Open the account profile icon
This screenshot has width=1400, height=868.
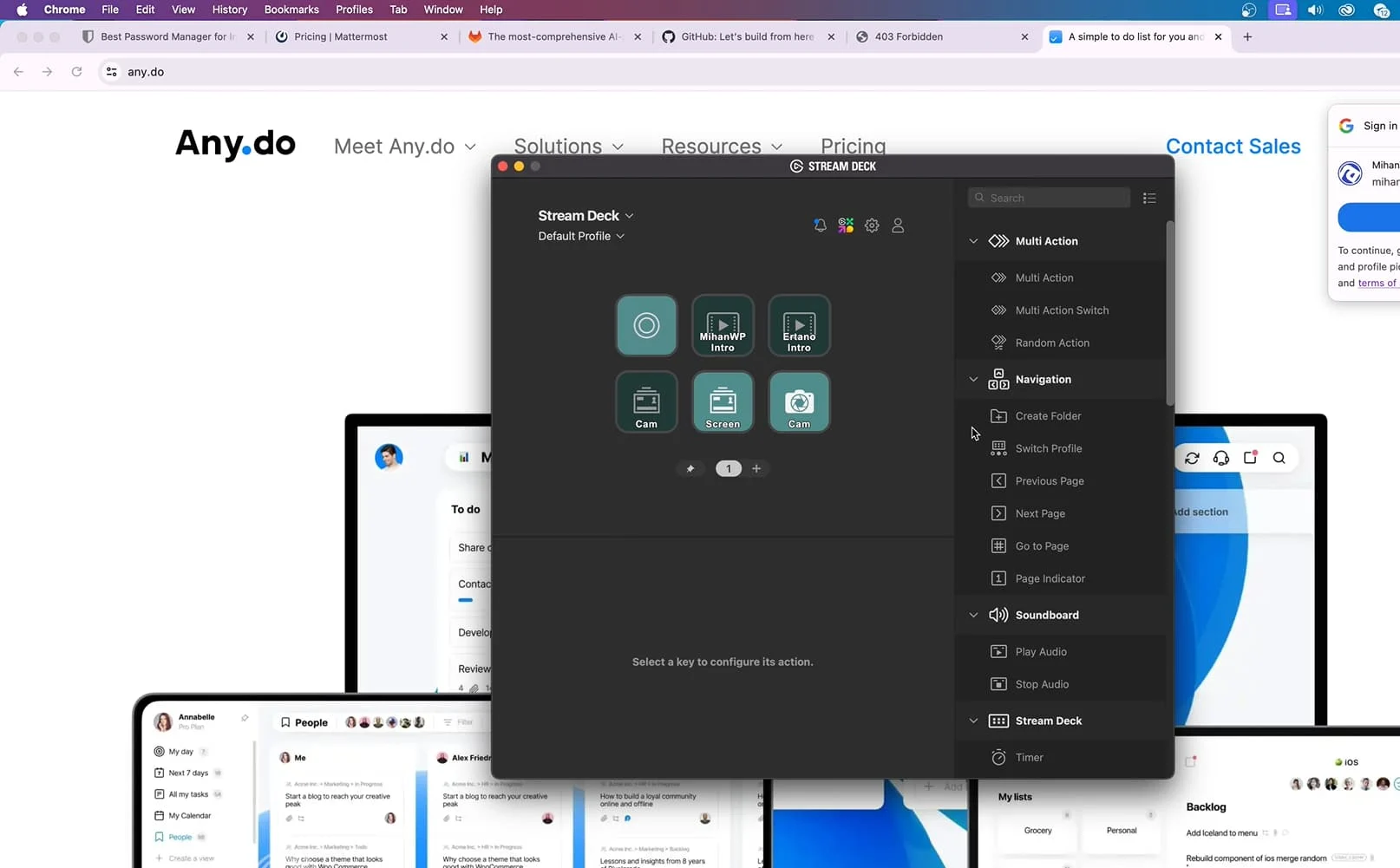click(x=898, y=225)
